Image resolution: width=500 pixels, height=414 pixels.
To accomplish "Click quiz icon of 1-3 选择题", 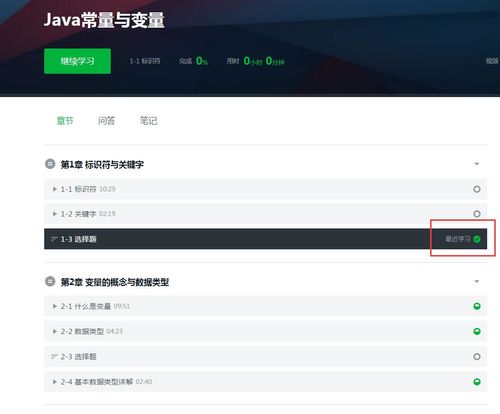I will coord(54,239).
